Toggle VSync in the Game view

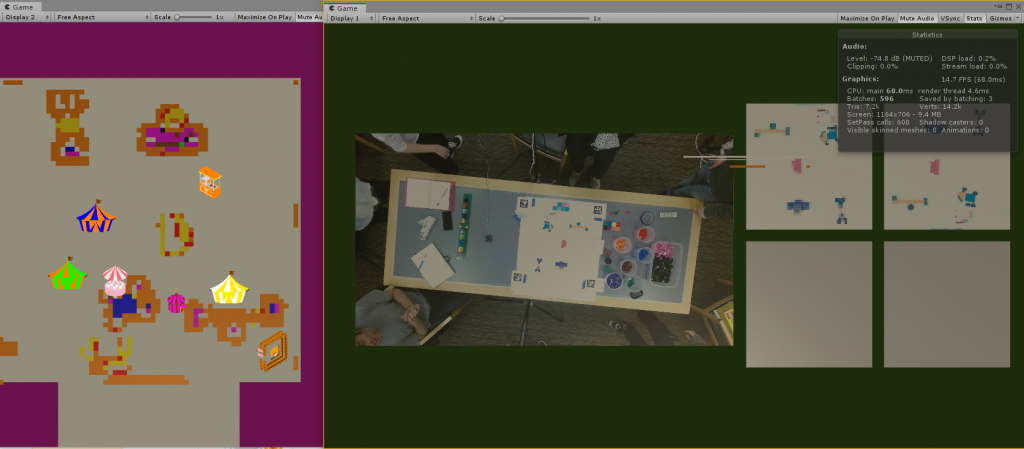click(x=951, y=18)
